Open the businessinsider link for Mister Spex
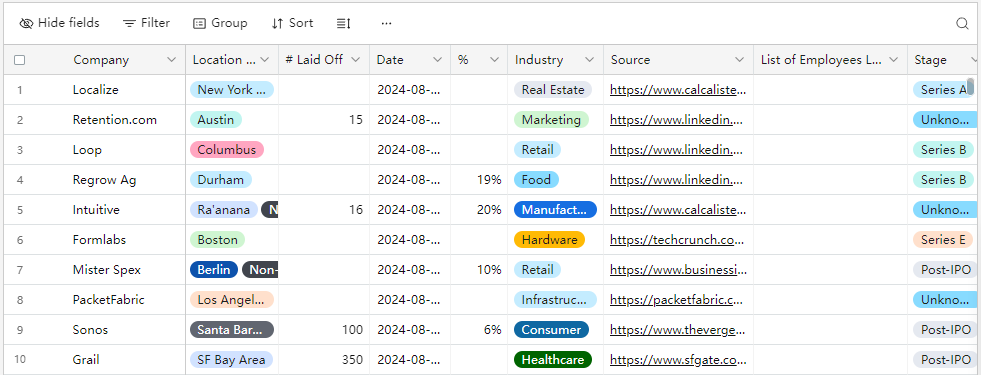This screenshot has height=375, width=981. (x=678, y=270)
